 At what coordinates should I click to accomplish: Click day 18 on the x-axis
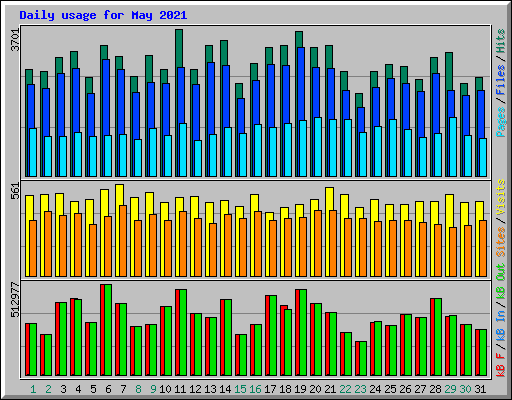click(x=285, y=389)
